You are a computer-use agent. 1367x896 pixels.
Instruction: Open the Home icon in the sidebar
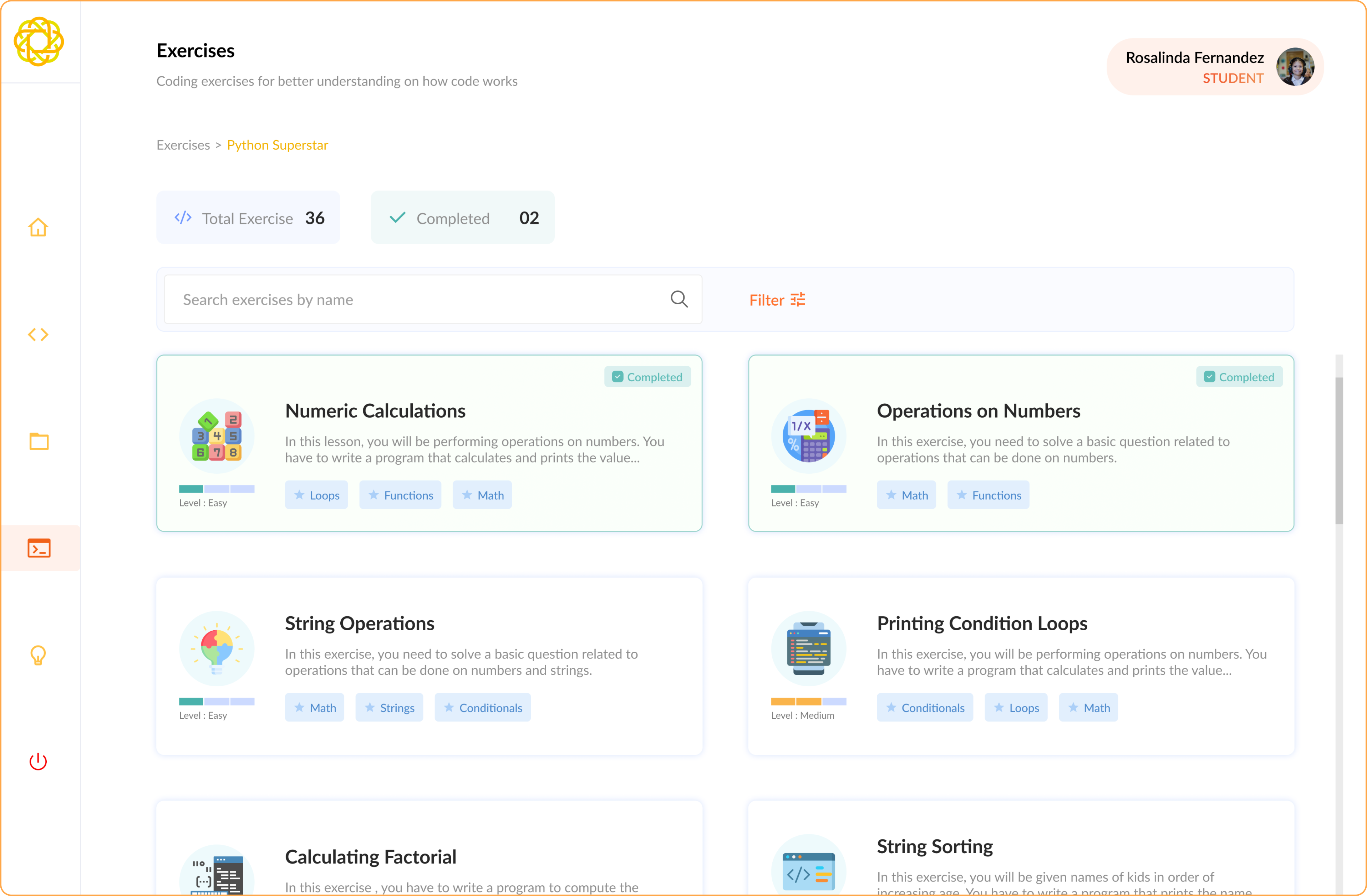[x=39, y=228]
